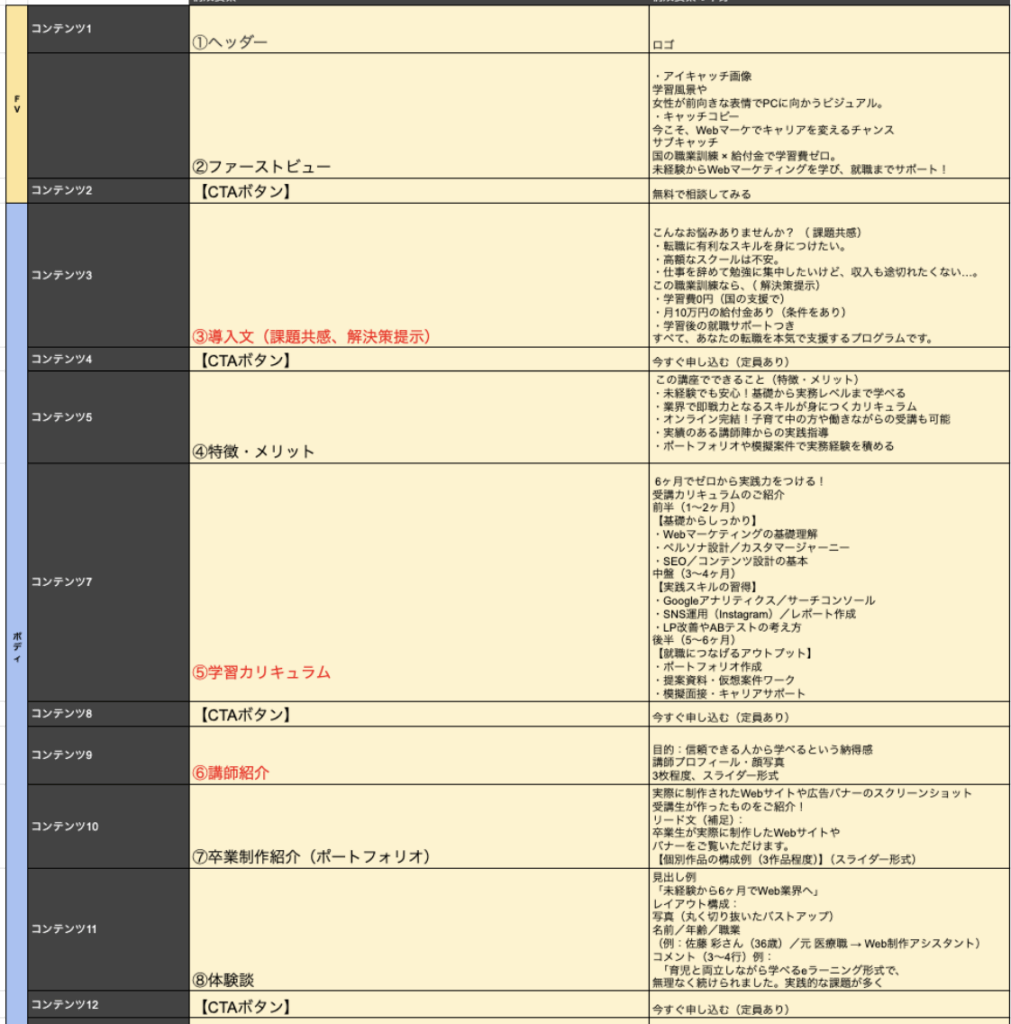Select the コンテンツ3 cell

click(108, 275)
